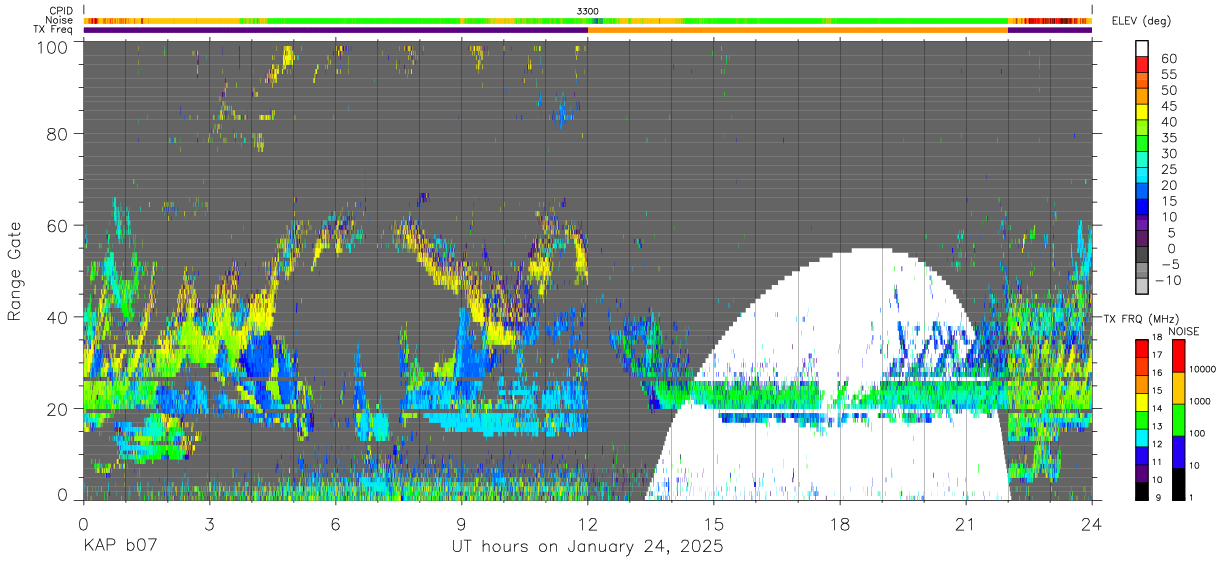
Task: Click the 21 tick on UT hours axis
Action: pos(966,524)
